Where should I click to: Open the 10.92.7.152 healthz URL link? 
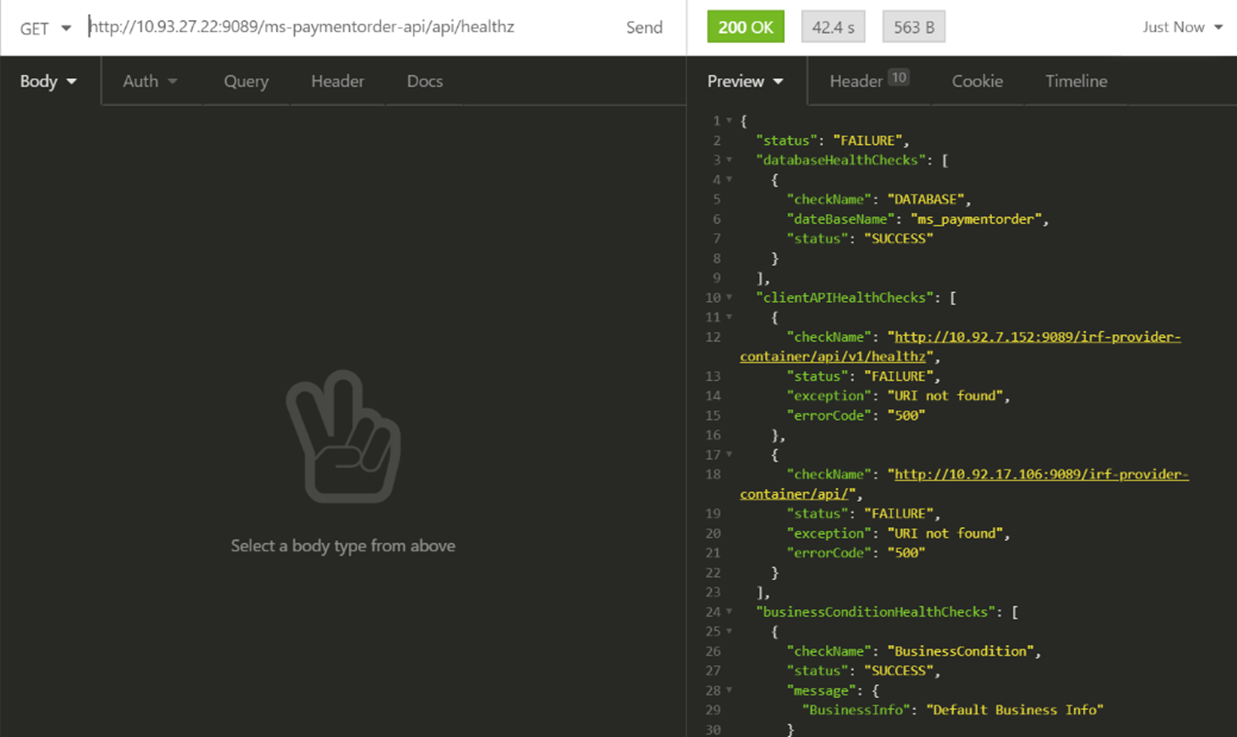click(x=1036, y=337)
